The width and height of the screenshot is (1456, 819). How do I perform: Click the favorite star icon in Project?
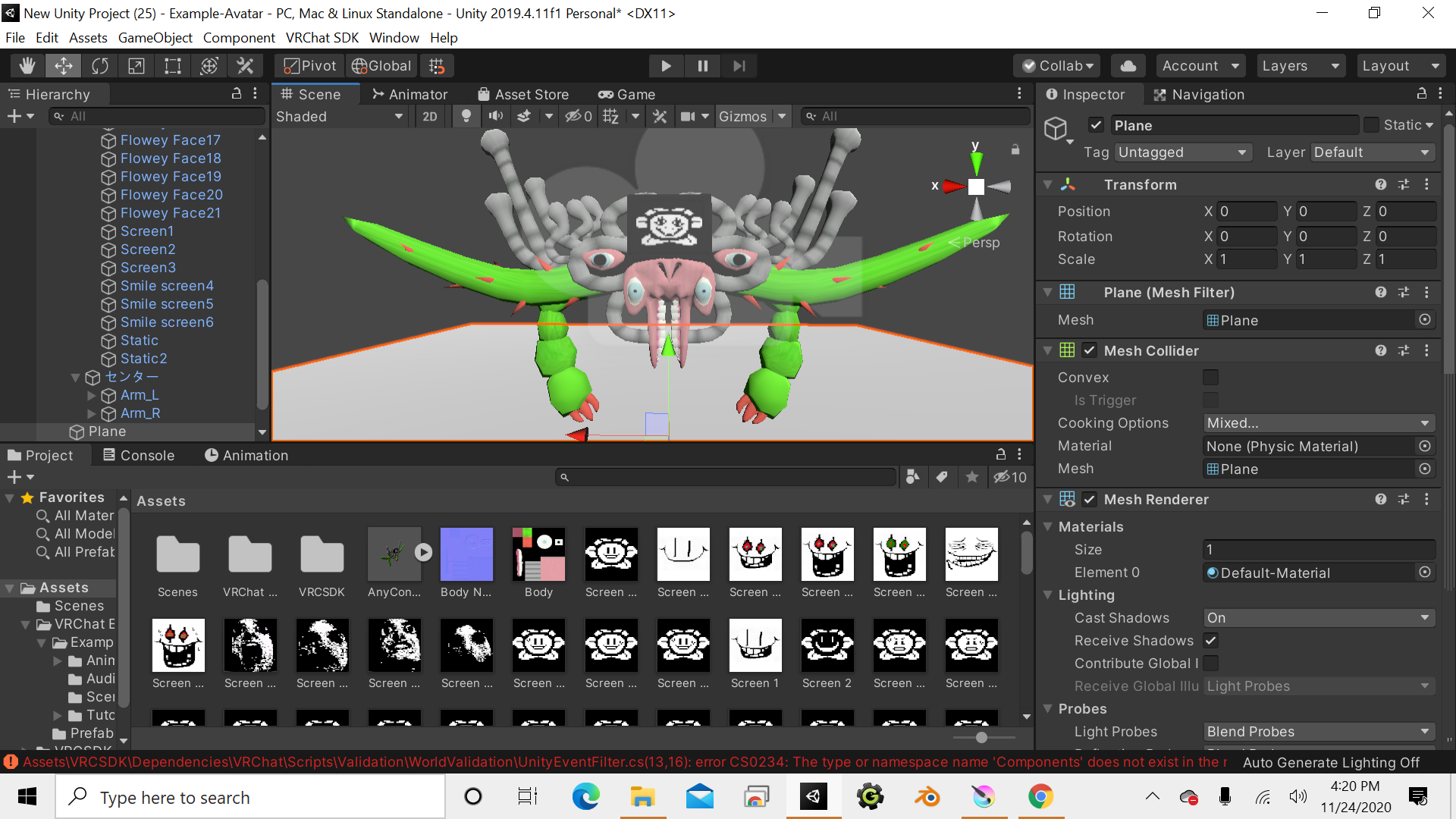pos(971,477)
